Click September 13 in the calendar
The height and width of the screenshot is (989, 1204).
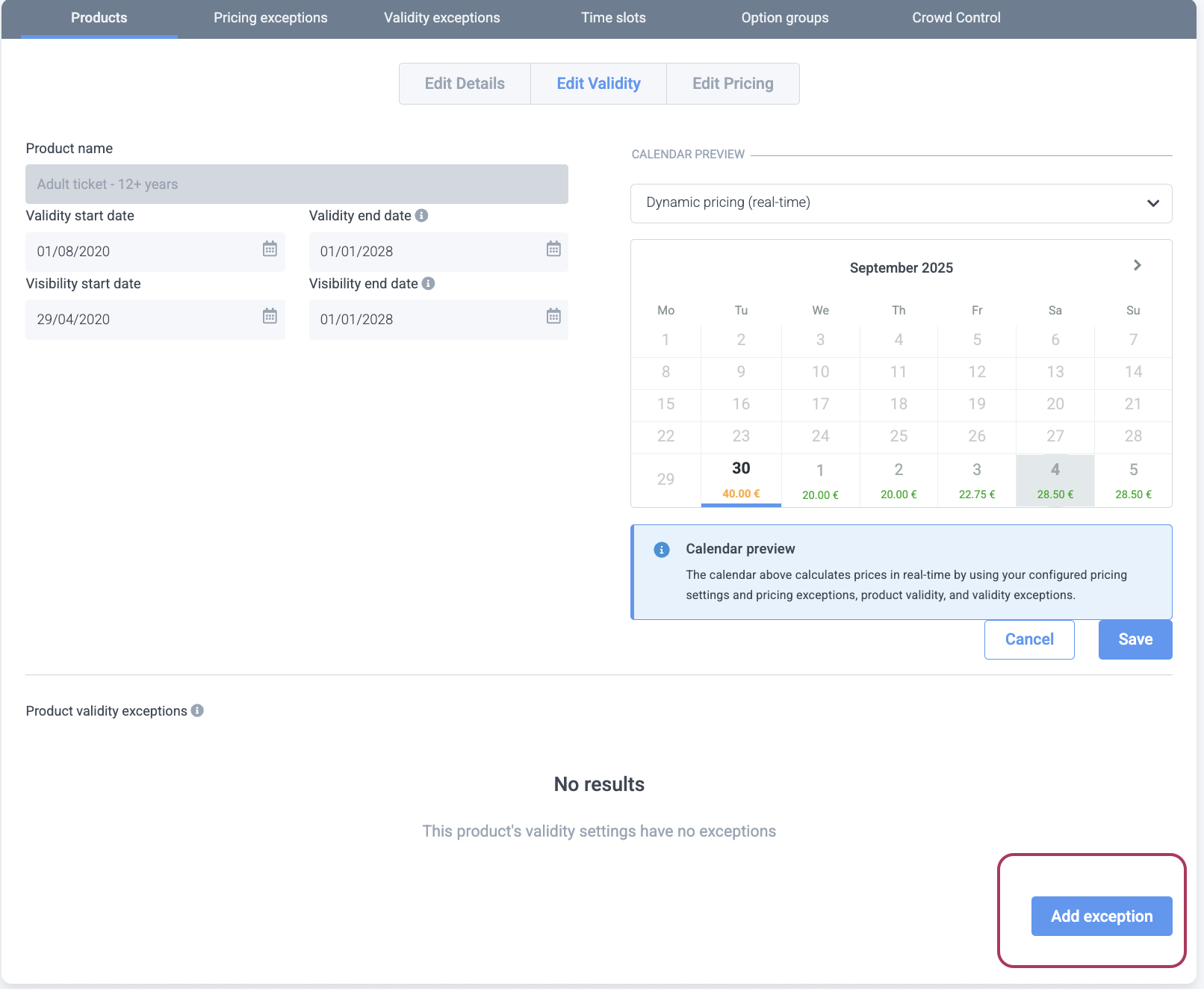point(1055,372)
